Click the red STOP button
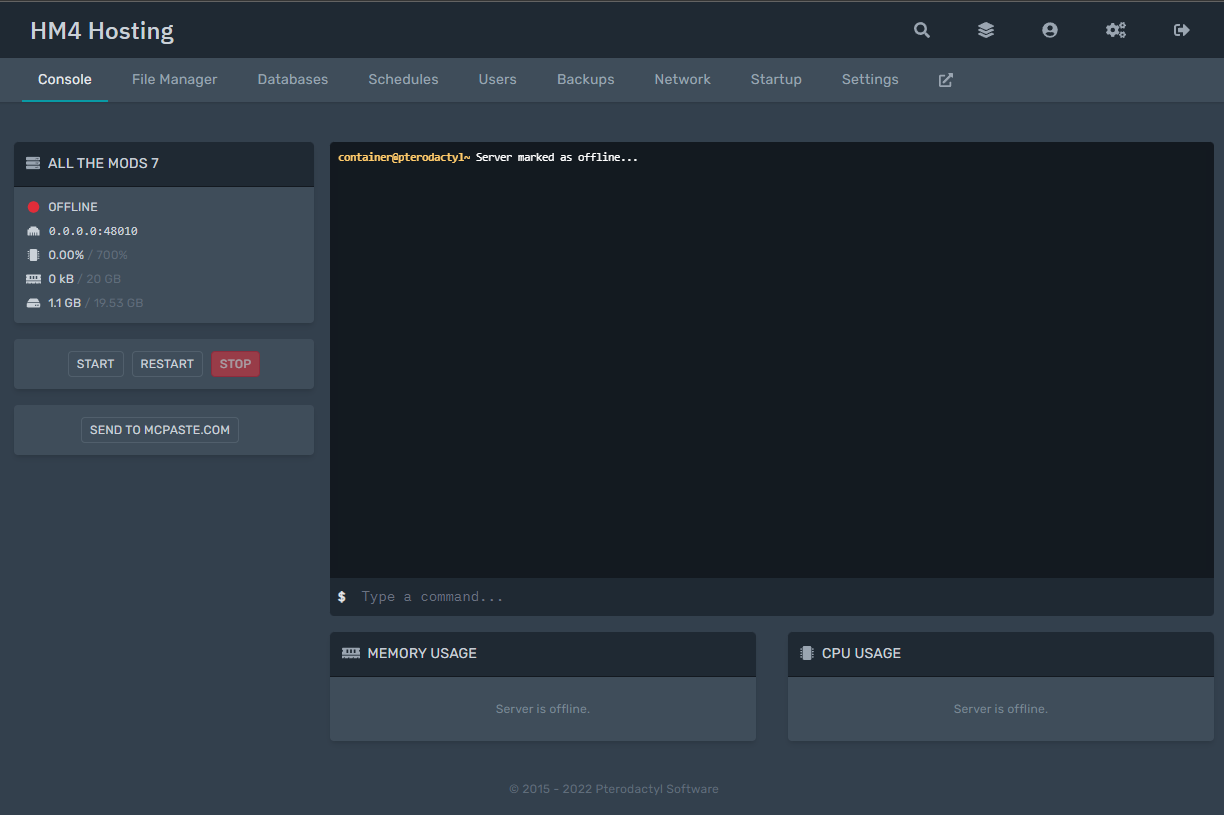1224x815 pixels. click(x=235, y=364)
